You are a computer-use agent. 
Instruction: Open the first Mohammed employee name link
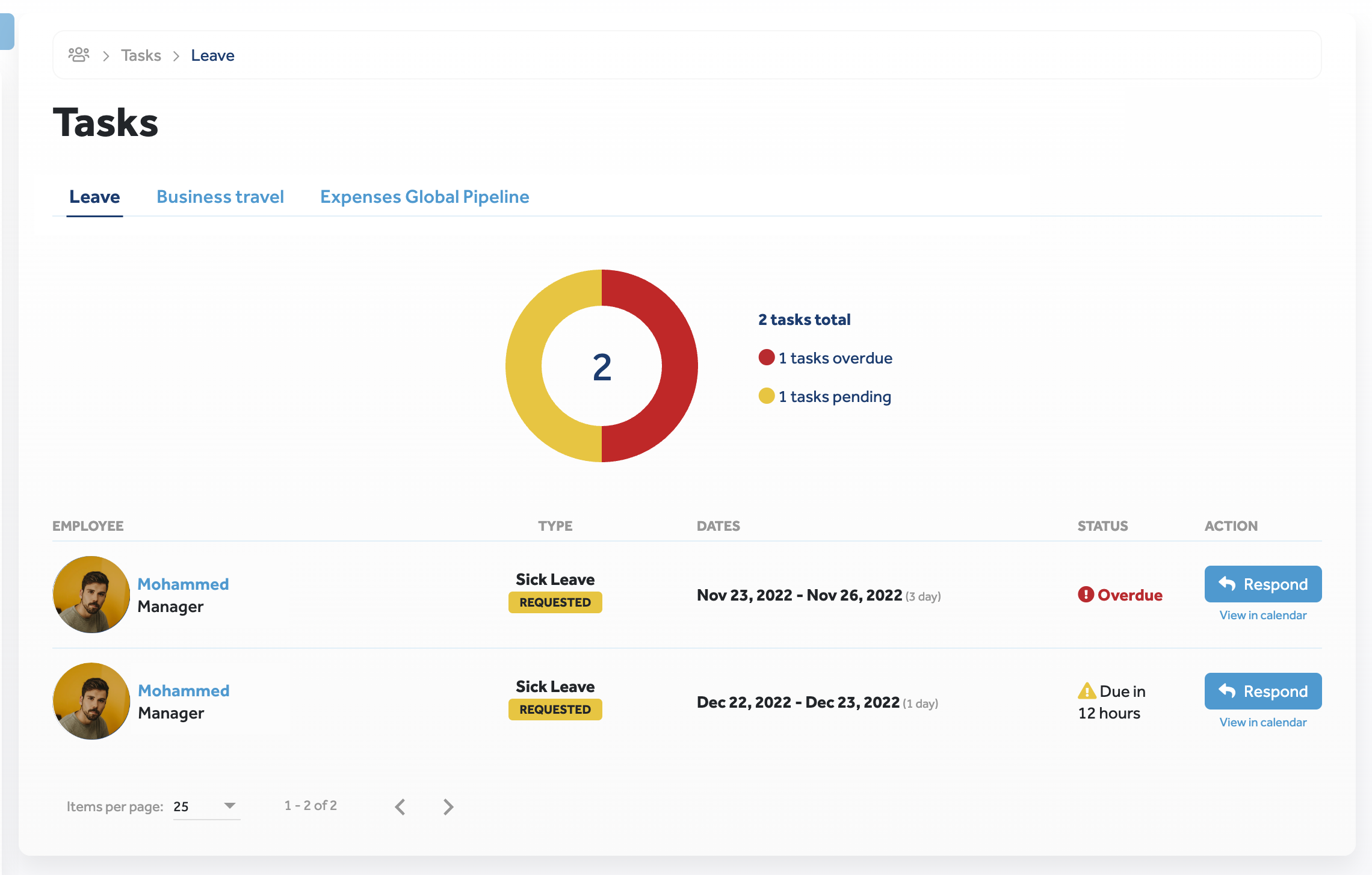pyautogui.click(x=183, y=584)
